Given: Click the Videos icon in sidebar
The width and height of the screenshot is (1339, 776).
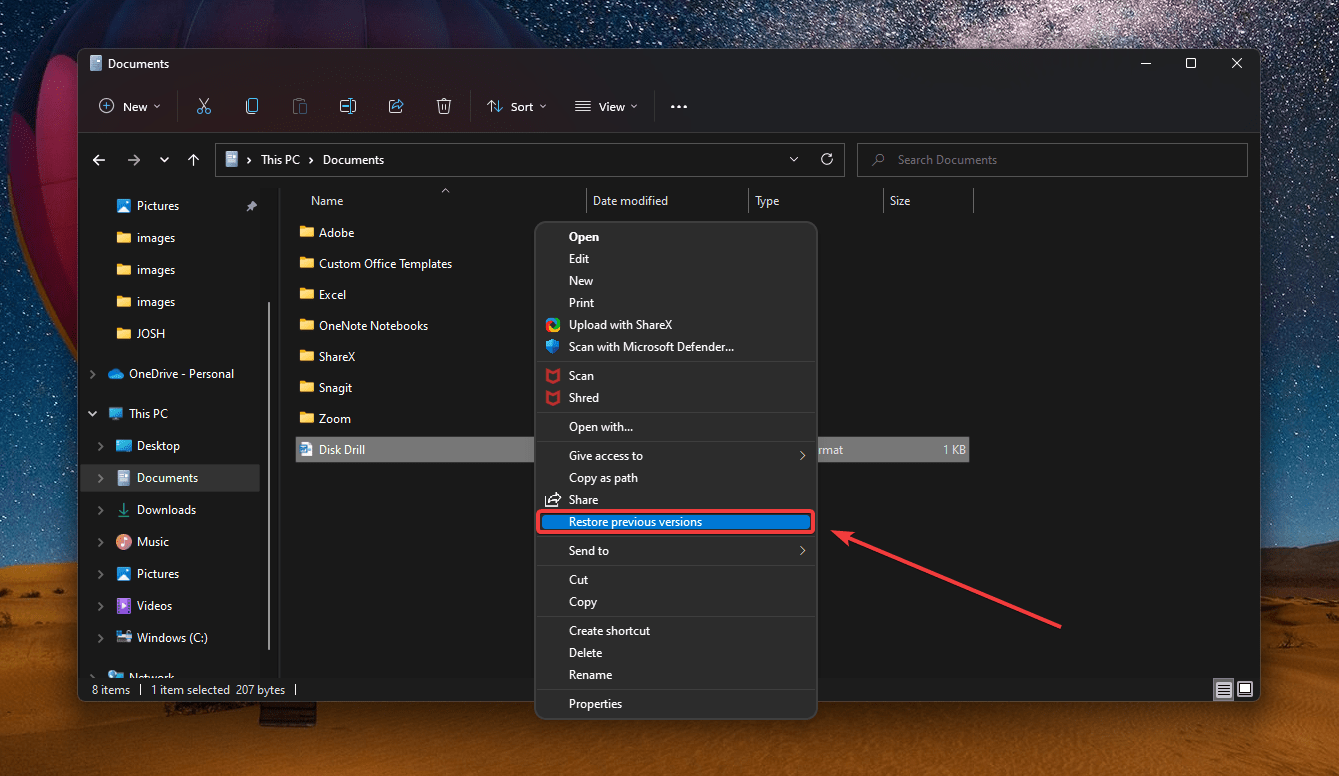Looking at the screenshot, I should tap(124, 606).
